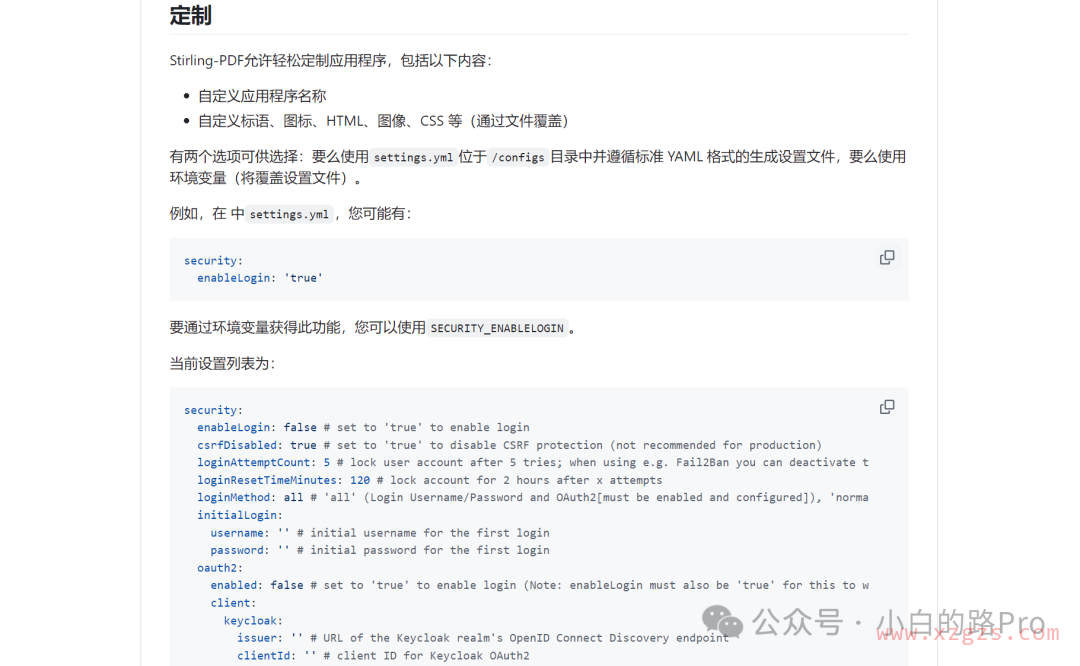Click the loginAttemptCount: 5 code line

263,462
